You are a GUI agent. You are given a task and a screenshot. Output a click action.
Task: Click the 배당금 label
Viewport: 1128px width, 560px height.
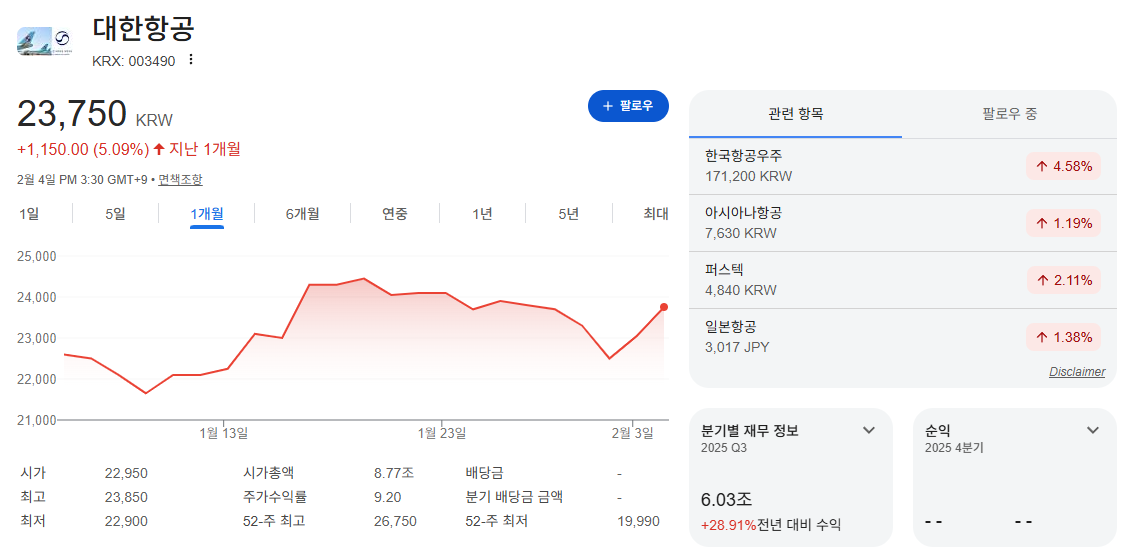[484, 474]
